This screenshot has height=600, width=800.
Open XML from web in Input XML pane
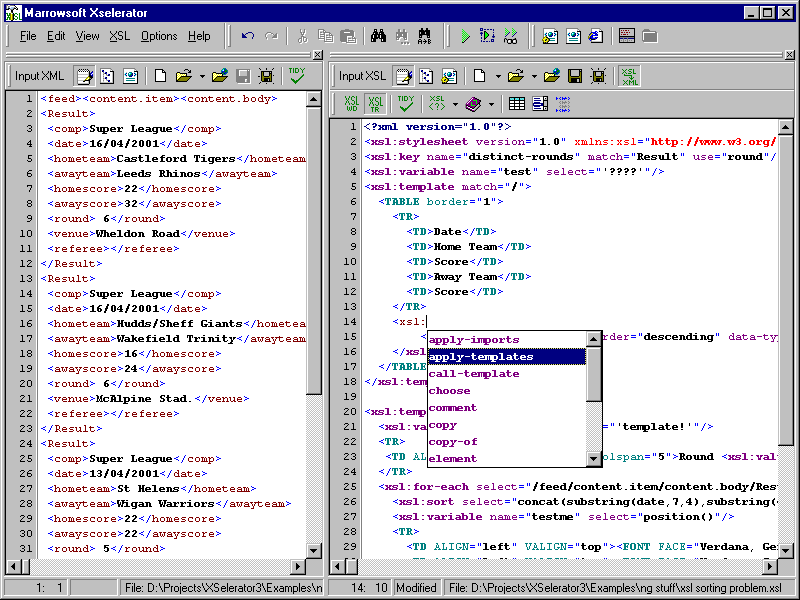click(x=219, y=77)
